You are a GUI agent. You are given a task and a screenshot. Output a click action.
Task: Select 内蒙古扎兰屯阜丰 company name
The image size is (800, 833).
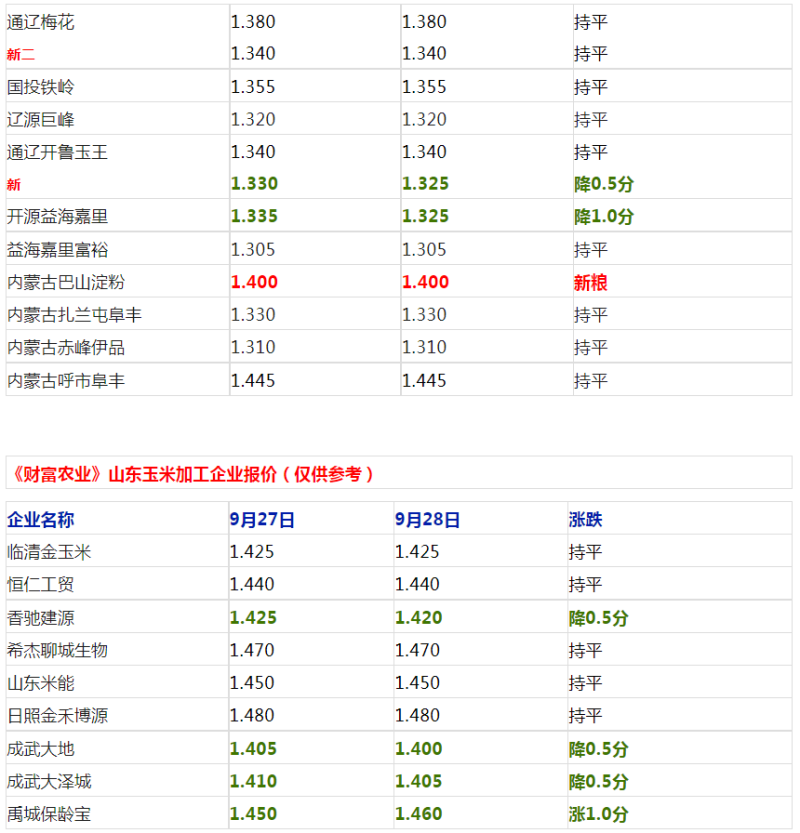(x=74, y=315)
